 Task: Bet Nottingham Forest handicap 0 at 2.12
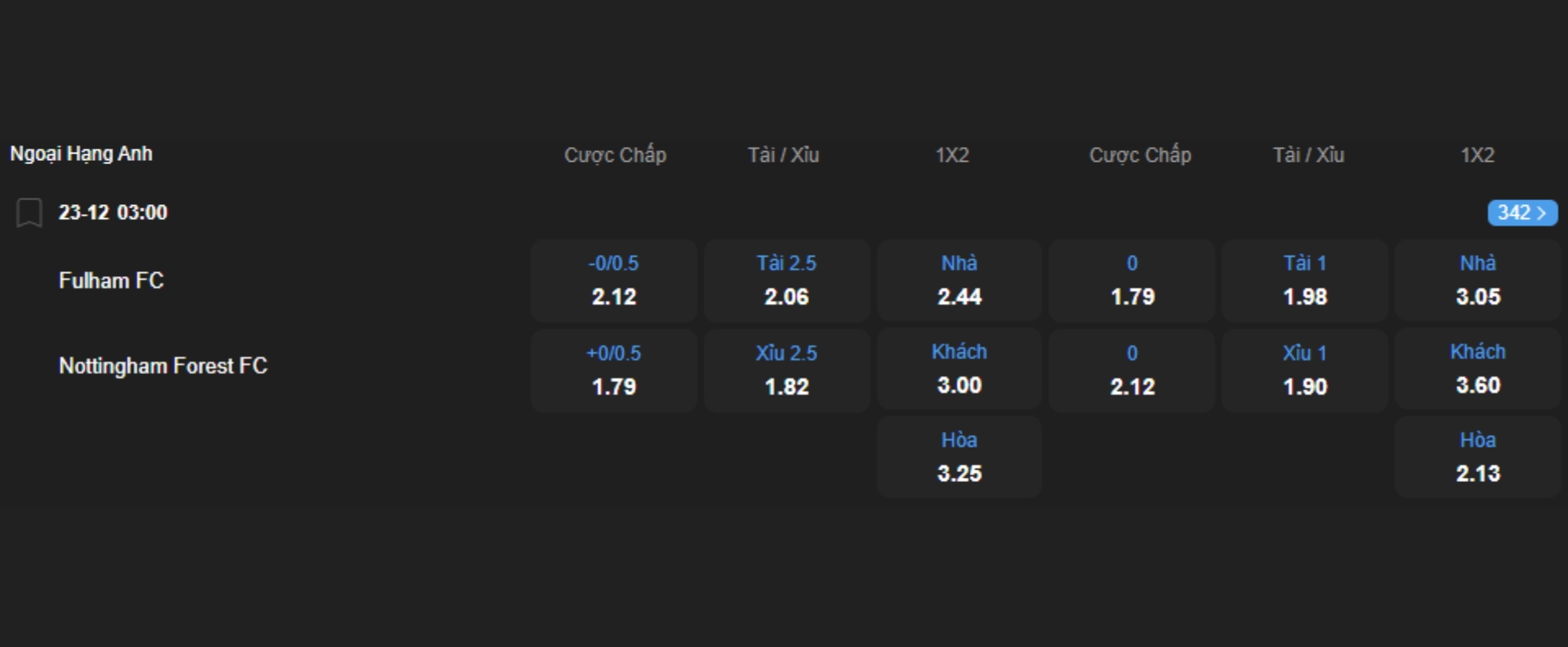(x=1132, y=370)
